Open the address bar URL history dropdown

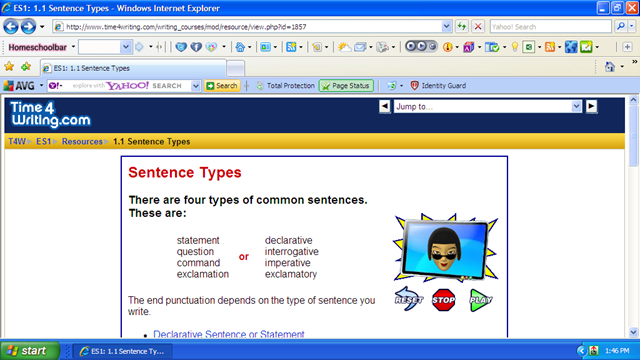(x=446, y=27)
